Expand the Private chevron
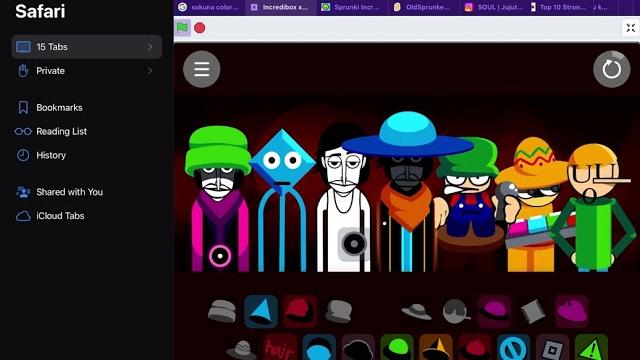 pyautogui.click(x=150, y=71)
